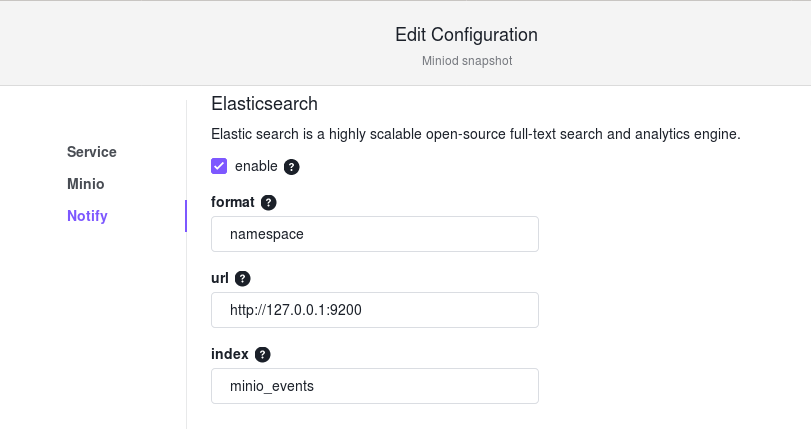Open the Service section in sidebar
The width and height of the screenshot is (811, 429).
92,152
